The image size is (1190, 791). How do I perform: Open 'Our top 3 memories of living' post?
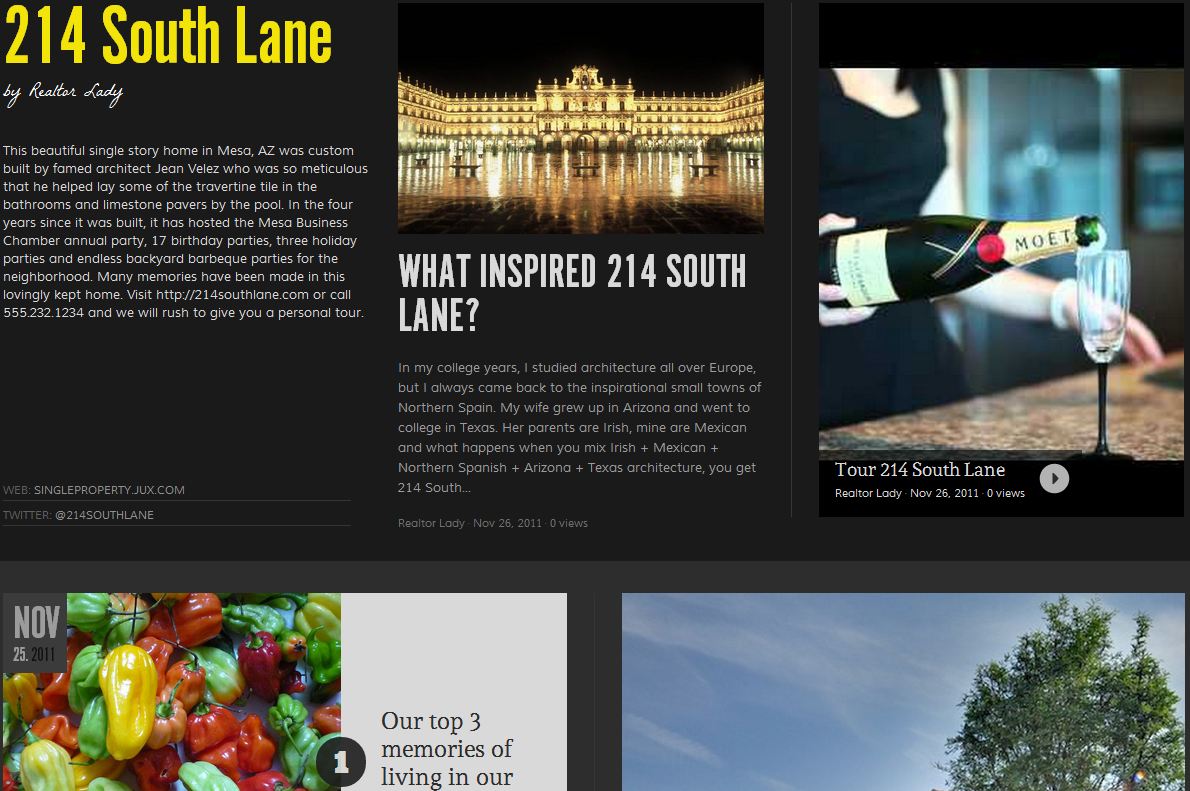pos(447,748)
